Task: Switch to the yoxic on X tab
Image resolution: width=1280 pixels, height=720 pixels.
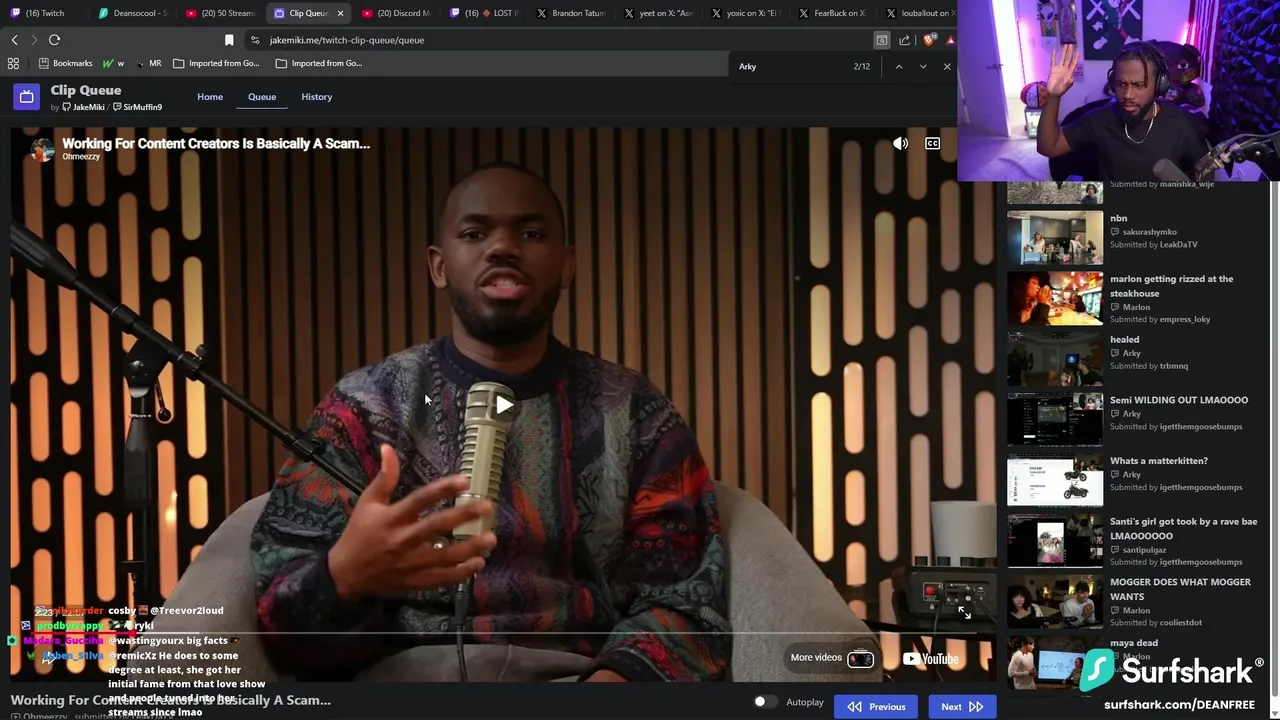Action: tap(747, 13)
